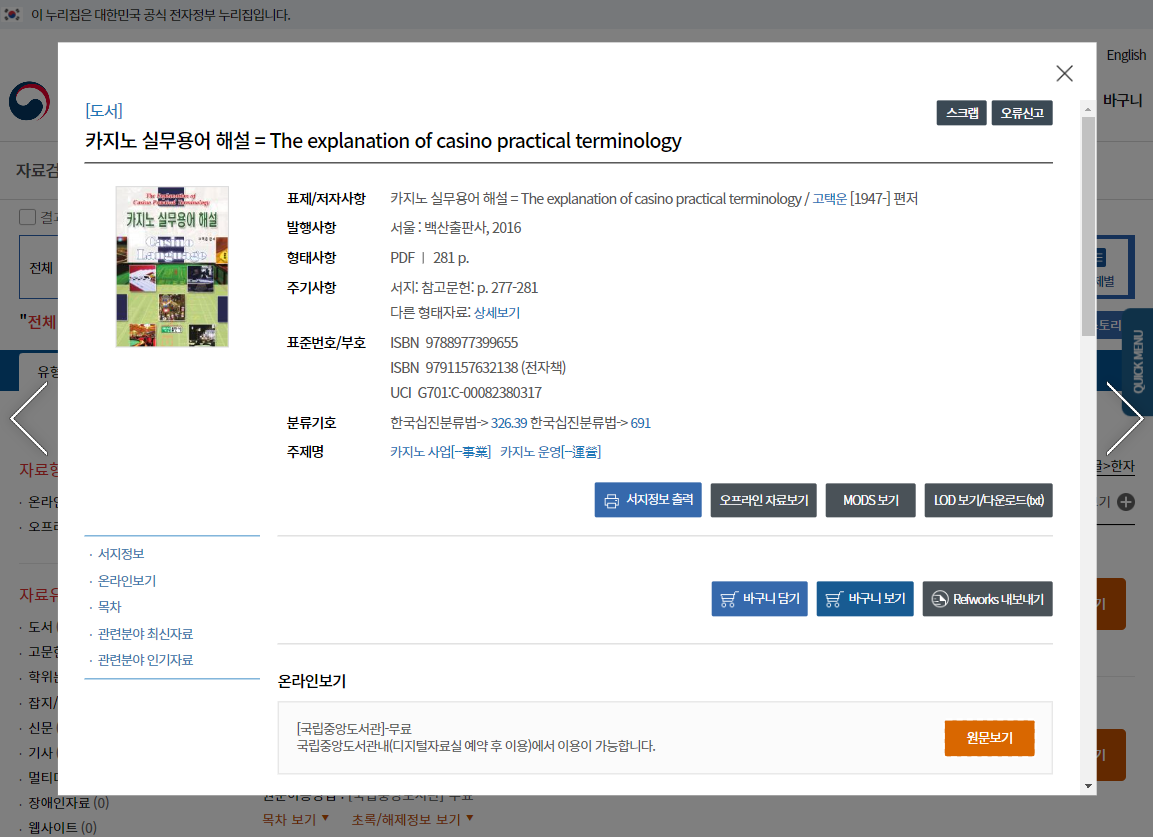1153x837 pixels.
Task: Click the printer icon for 서지정보 출력
Action: 612,500
